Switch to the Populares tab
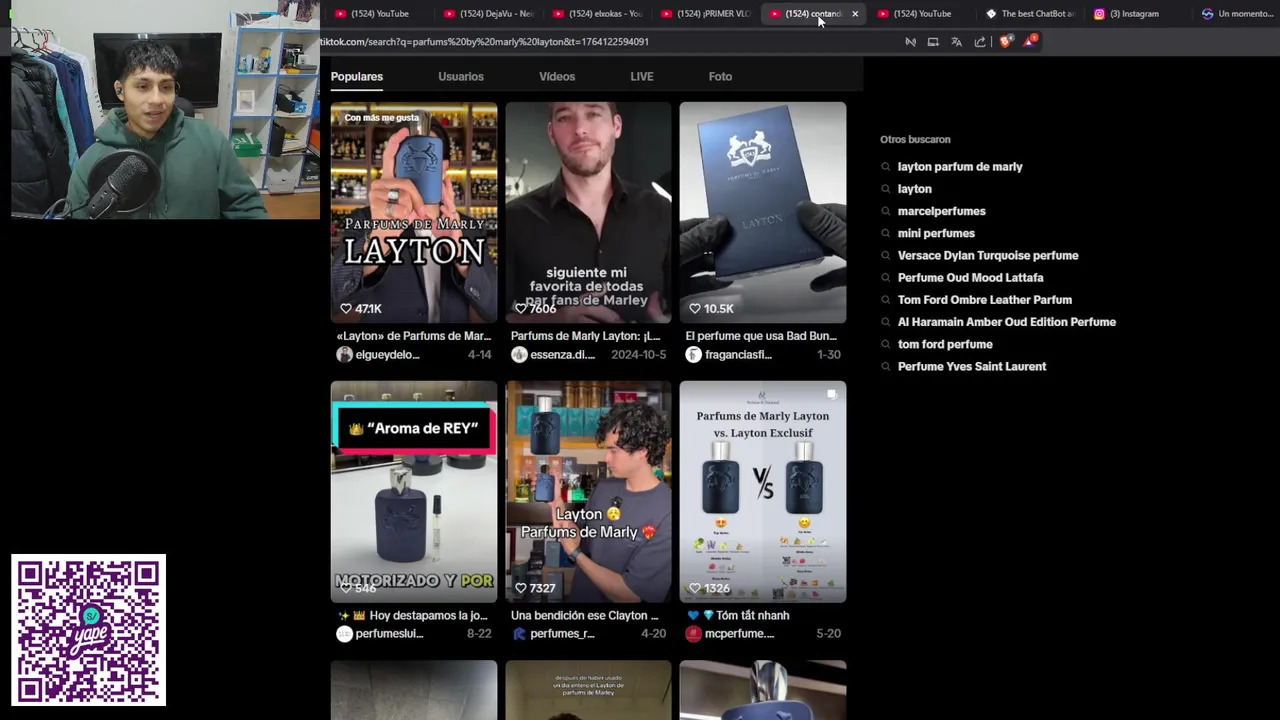This screenshot has width=1280, height=720. [357, 77]
